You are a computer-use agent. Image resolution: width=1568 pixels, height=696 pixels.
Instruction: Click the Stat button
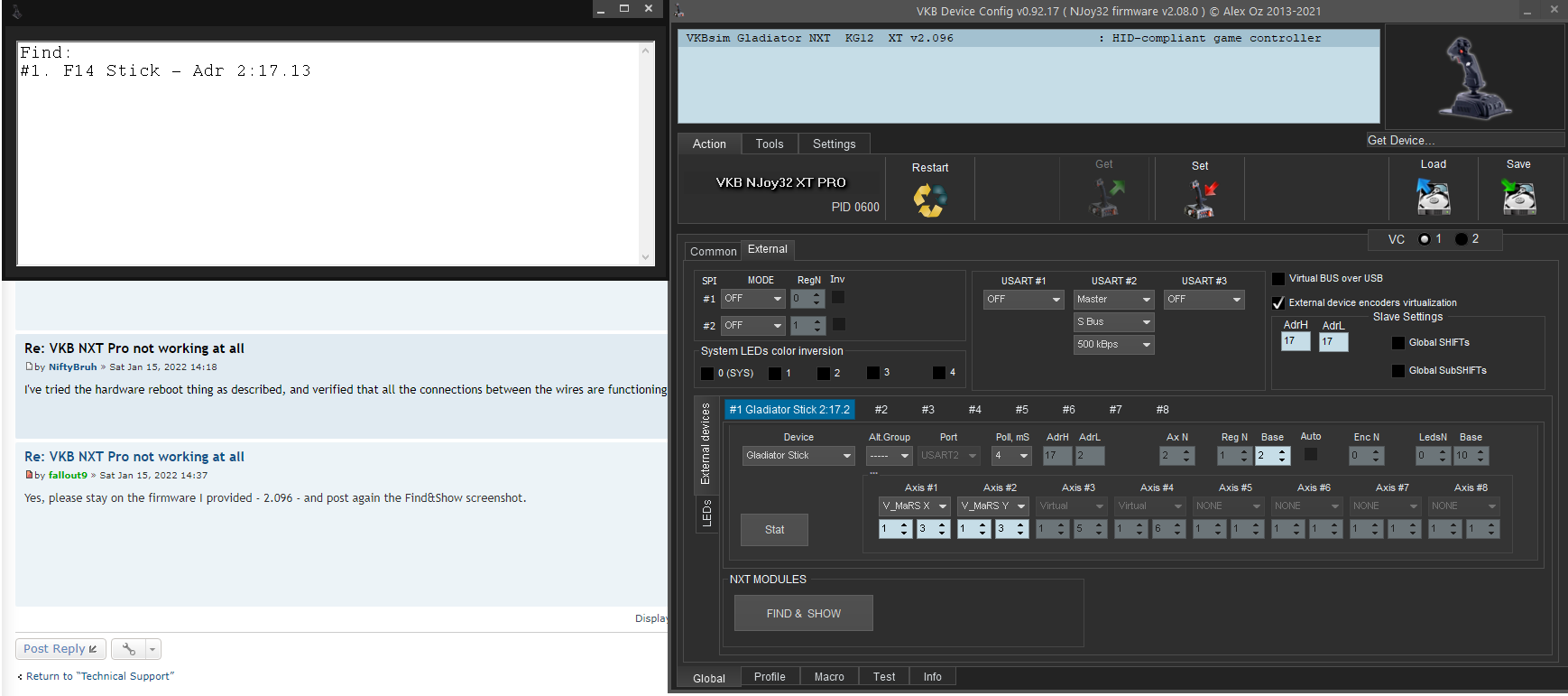(775, 530)
